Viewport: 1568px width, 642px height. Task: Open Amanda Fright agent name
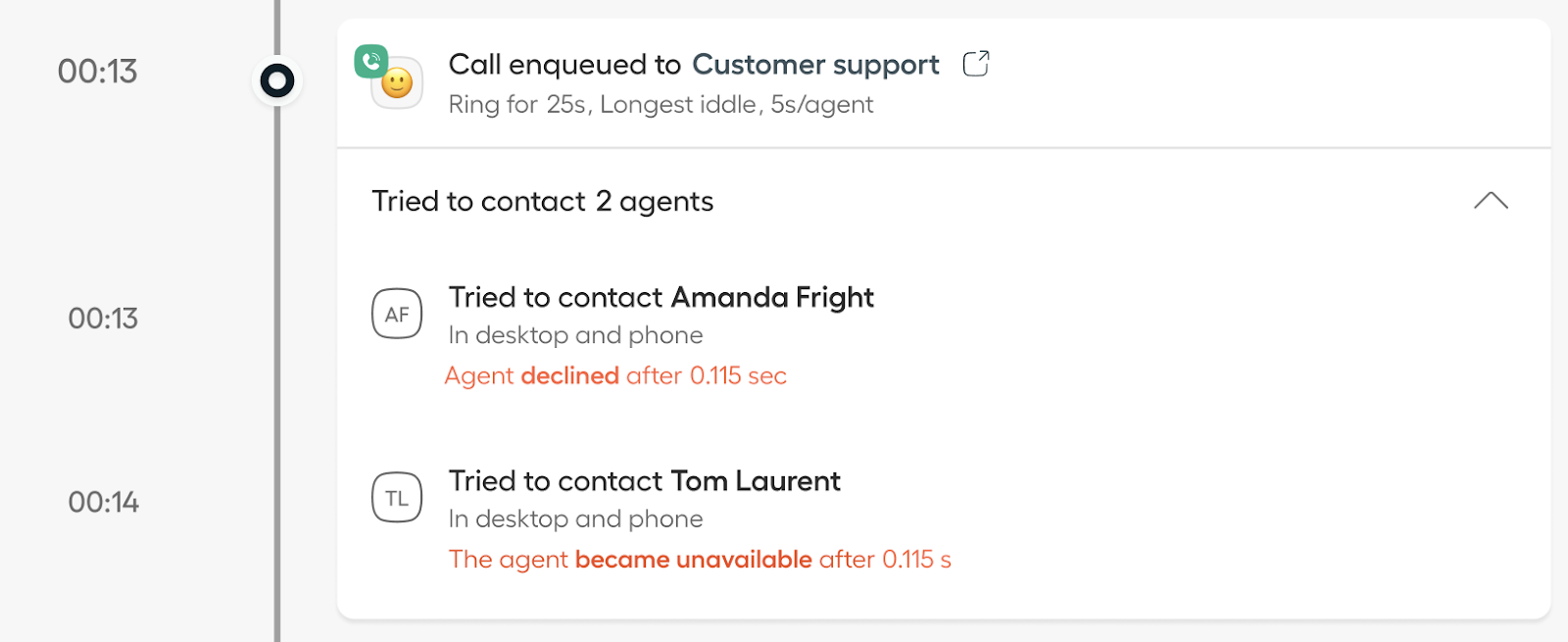tap(772, 297)
